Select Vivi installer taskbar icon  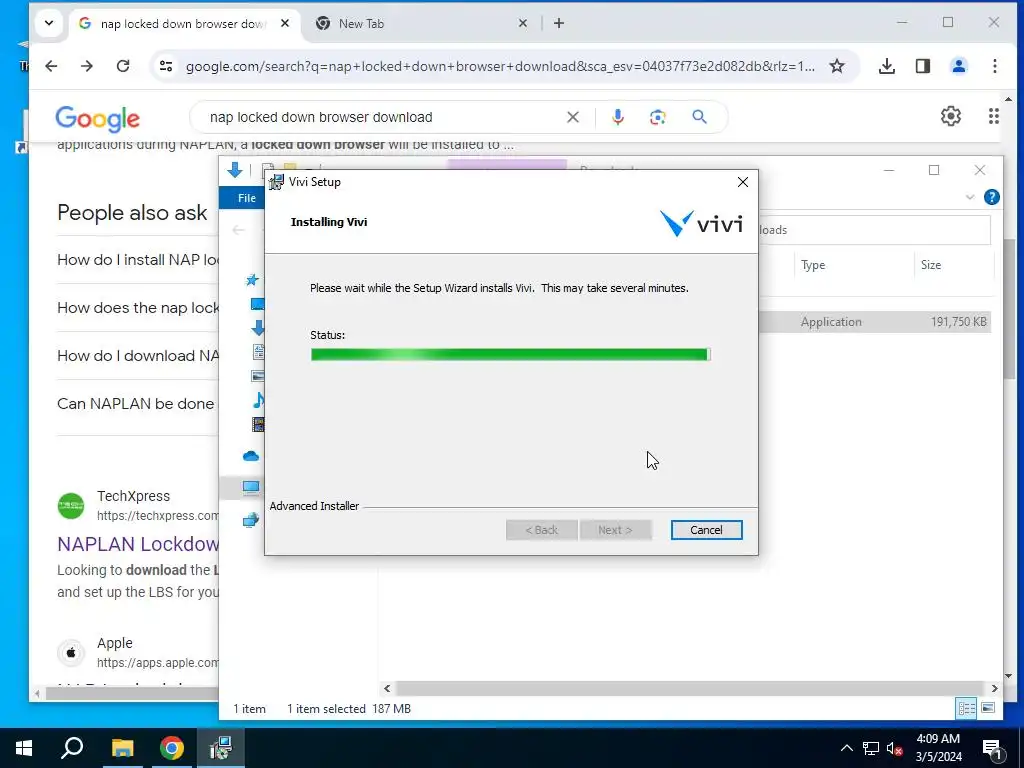(221, 748)
